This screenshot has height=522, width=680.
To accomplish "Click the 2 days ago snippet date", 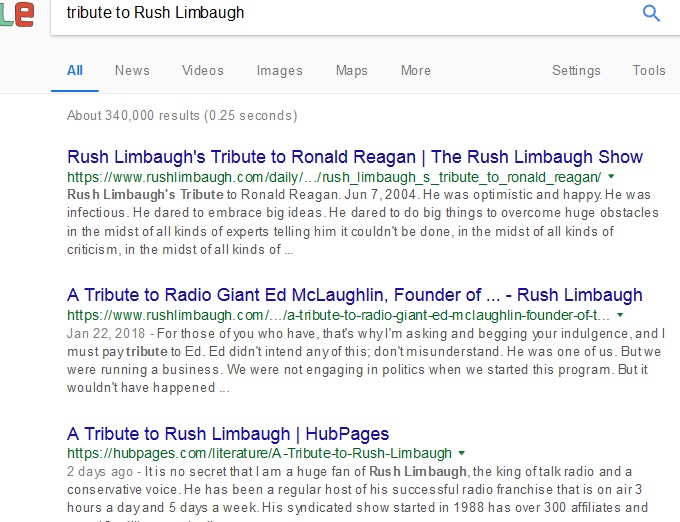I will [x=100, y=472].
